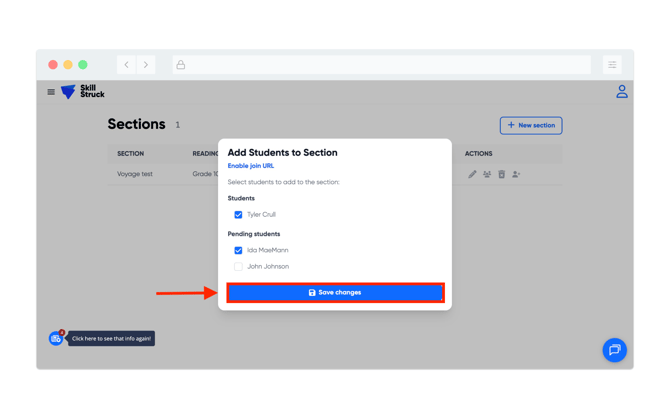Open the browser reader menu icon
This screenshot has height=418, width=670.
[612, 65]
